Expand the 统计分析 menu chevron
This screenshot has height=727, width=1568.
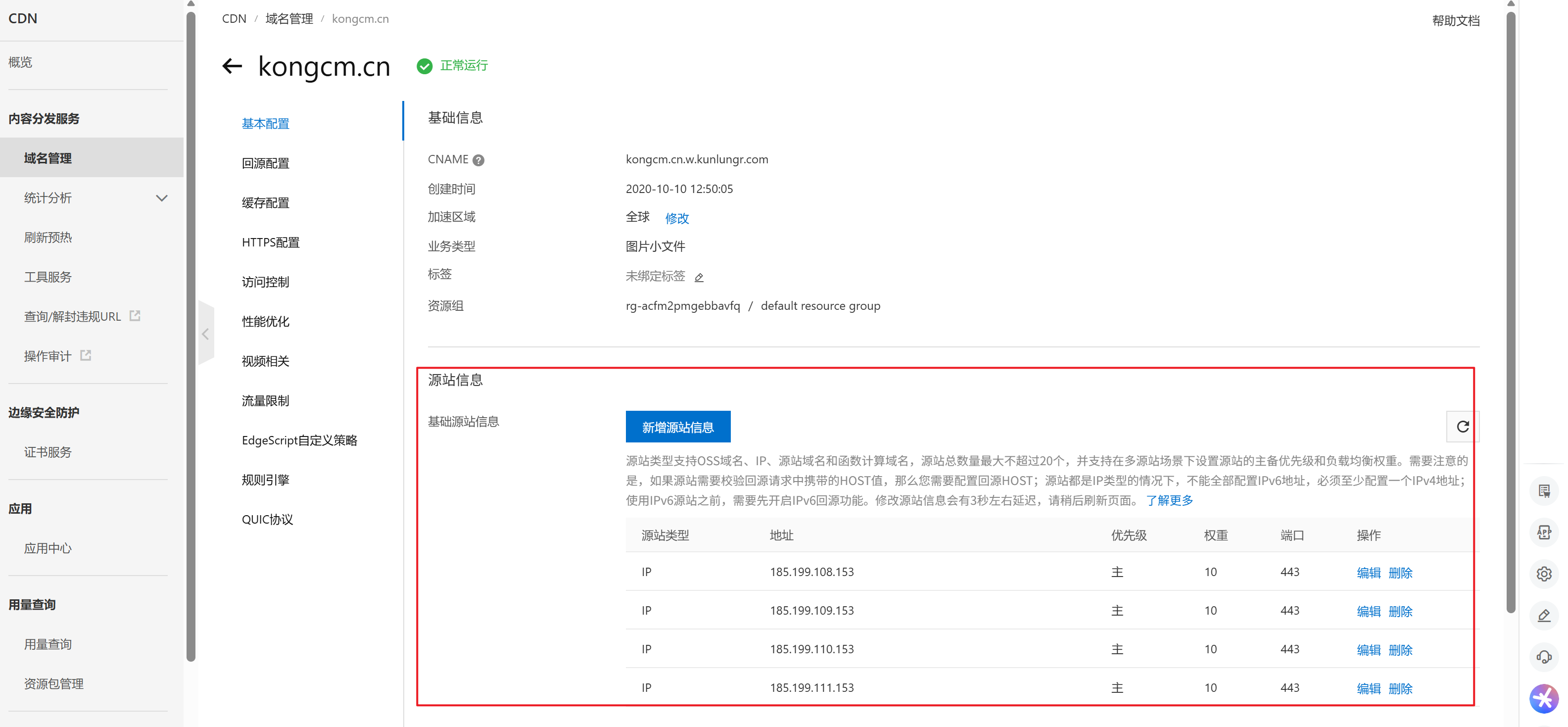(161, 198)
